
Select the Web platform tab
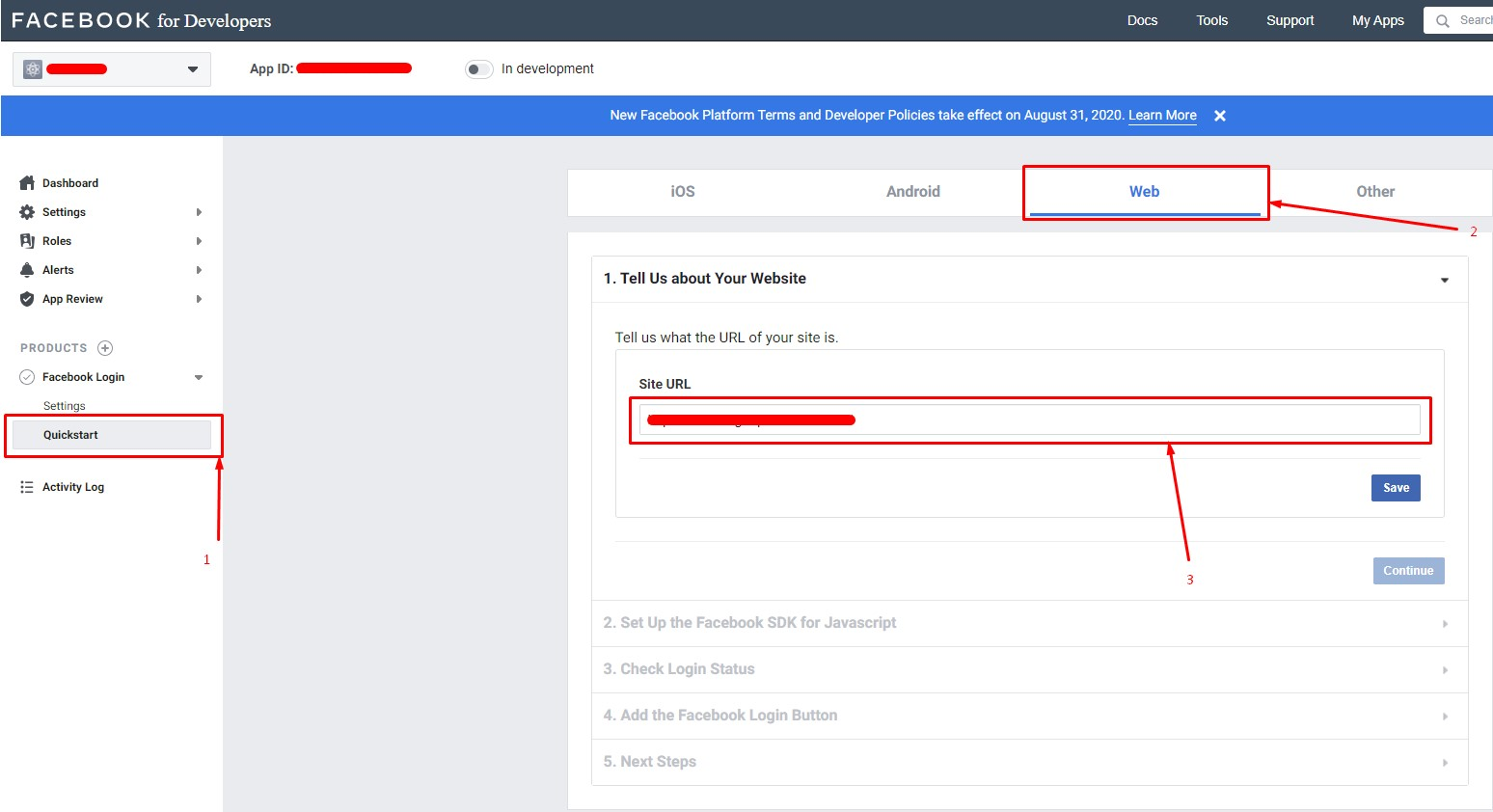(x=1145, y=192)
